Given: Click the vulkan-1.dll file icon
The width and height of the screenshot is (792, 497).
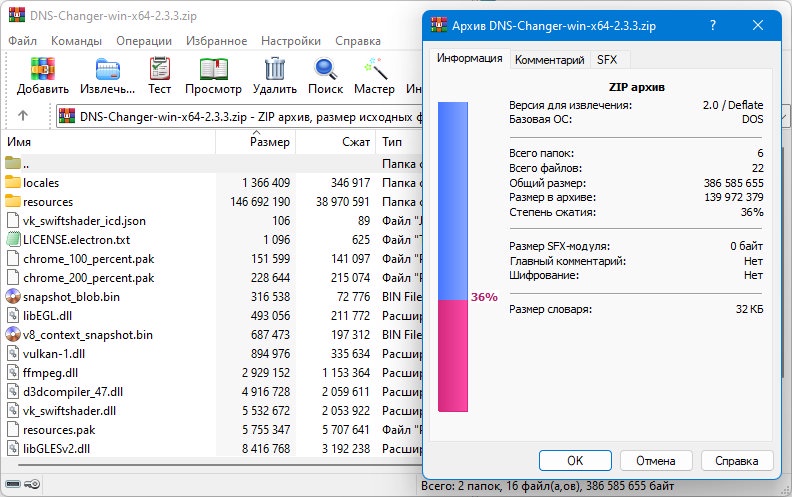Looking at the screenshot, I should click(x=13, y=353).
